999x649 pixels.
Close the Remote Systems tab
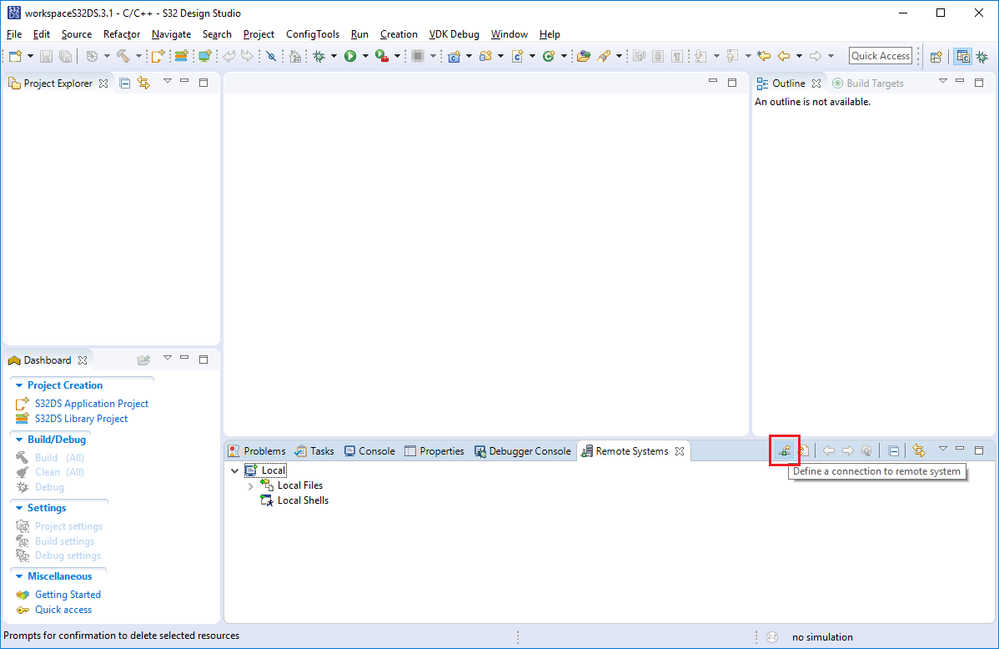pyautogui.click(x=680, y=451)
